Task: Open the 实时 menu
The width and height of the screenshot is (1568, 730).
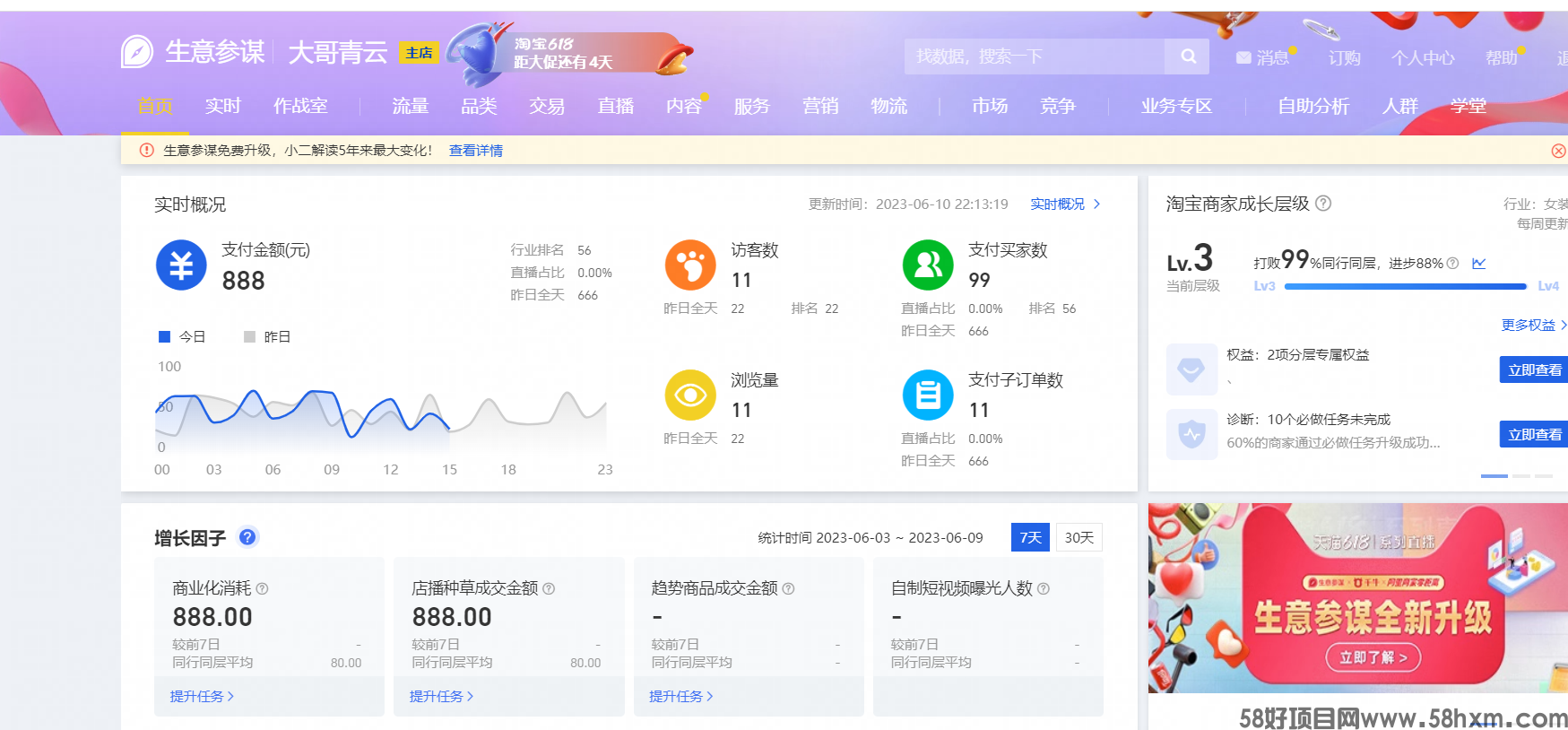Action: click(x=223, y=106)
